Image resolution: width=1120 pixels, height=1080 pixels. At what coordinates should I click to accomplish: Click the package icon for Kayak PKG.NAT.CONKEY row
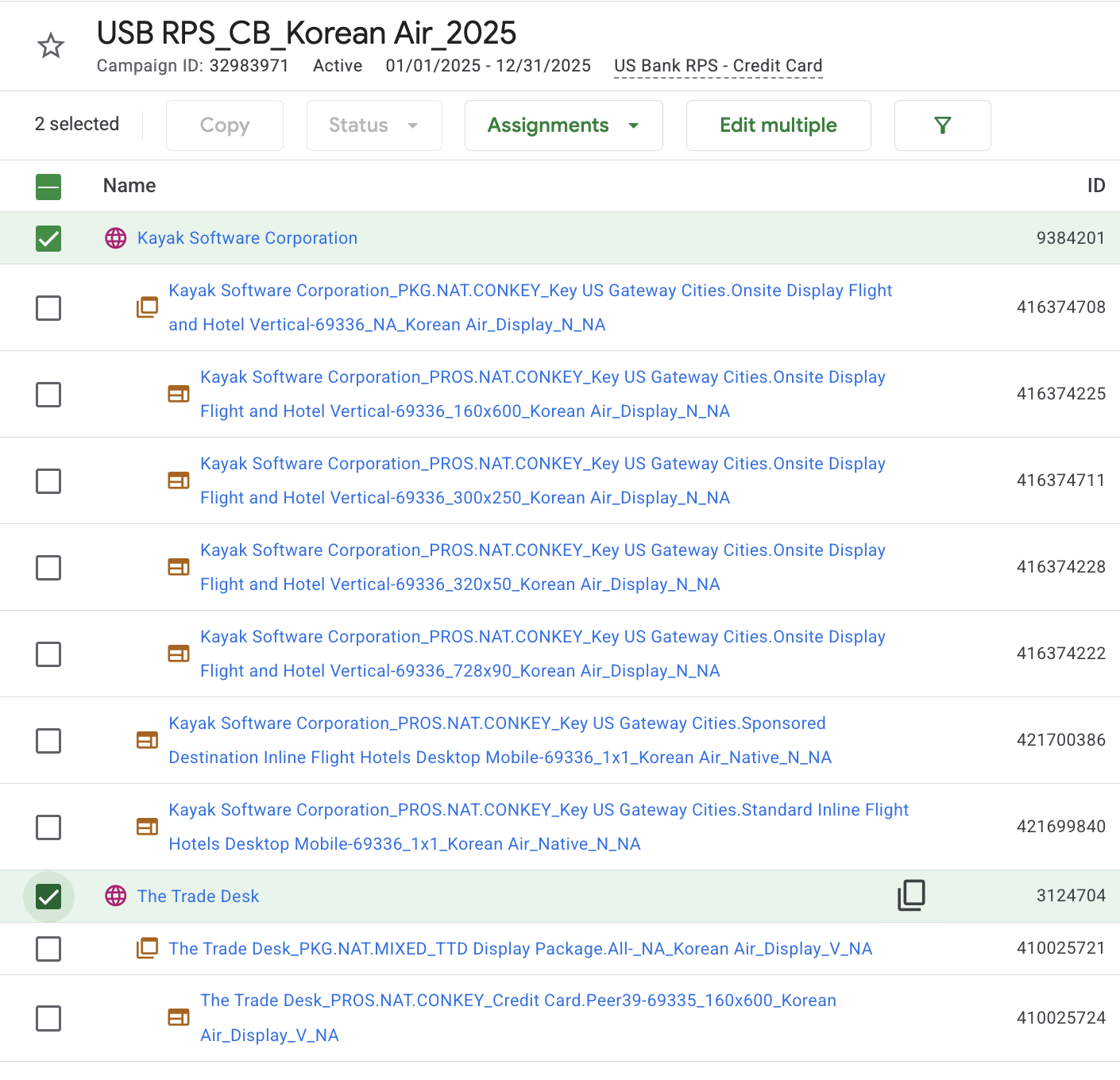point(147,307)
